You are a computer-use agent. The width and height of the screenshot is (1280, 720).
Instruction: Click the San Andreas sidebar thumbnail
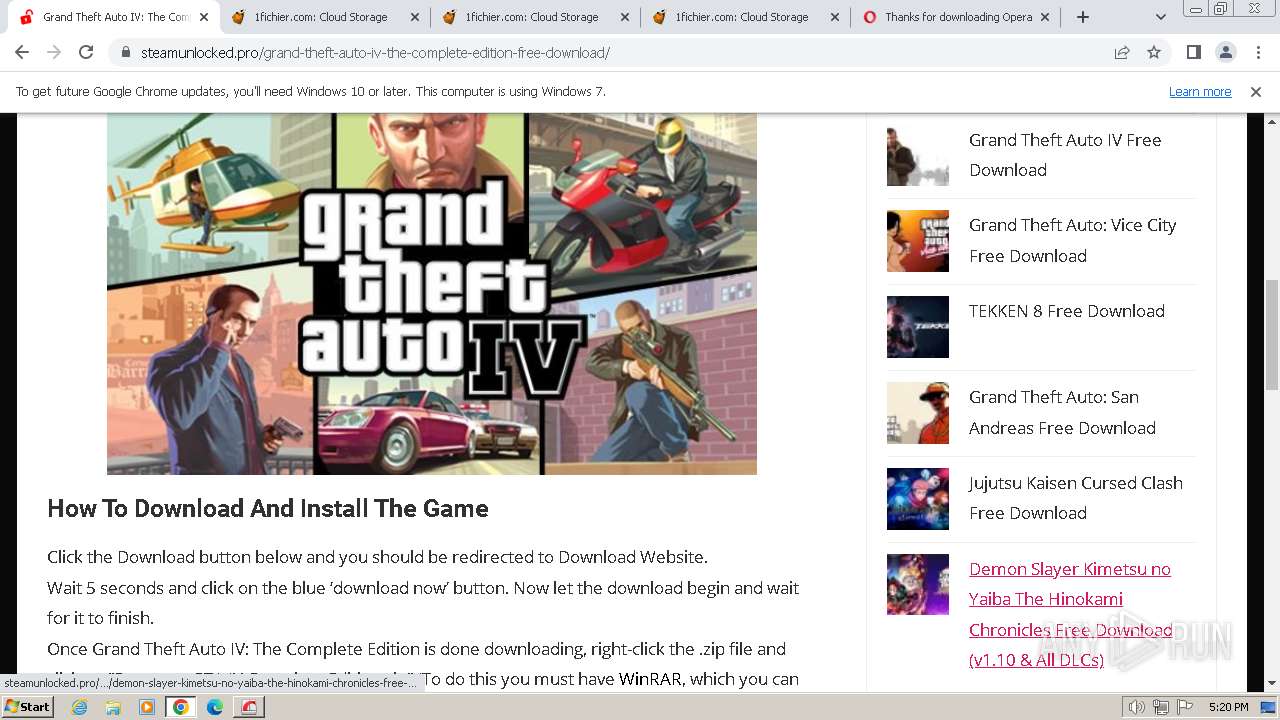[918, 413]
